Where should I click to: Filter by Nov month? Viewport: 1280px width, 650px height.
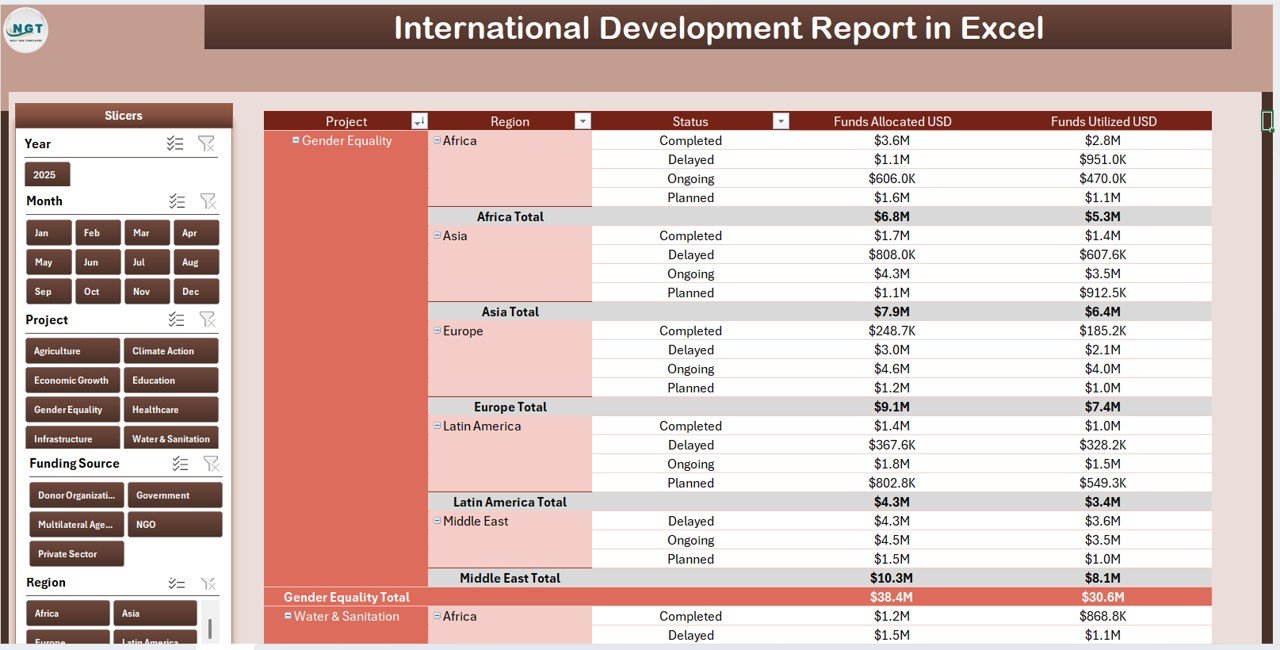[x=147, y=292]
